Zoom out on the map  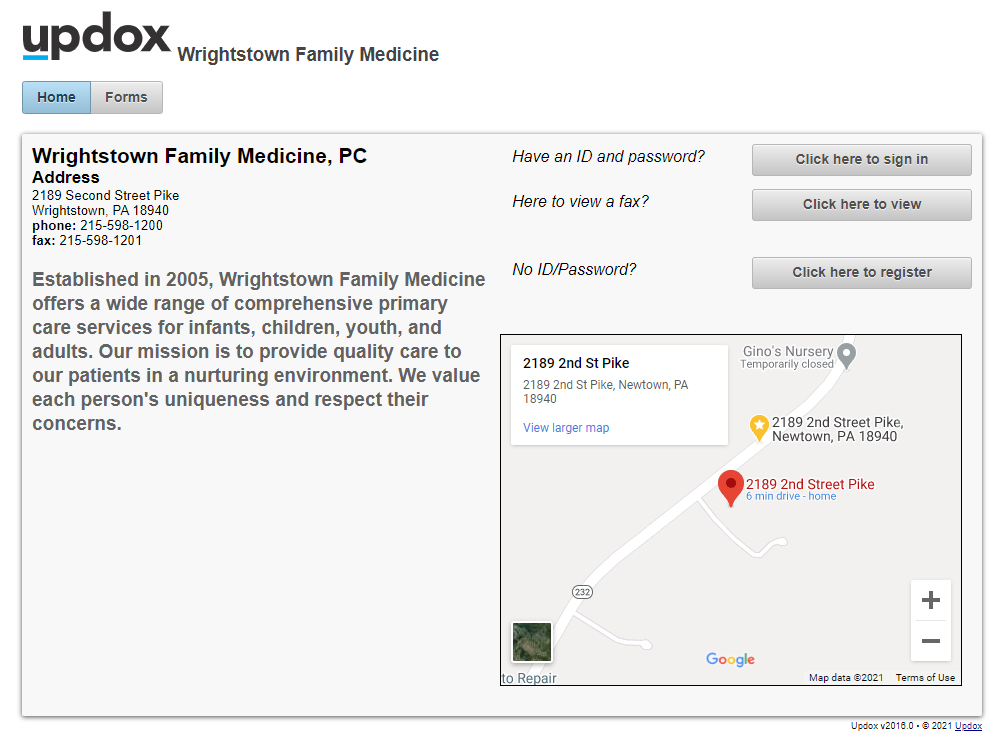pos(930,640)
